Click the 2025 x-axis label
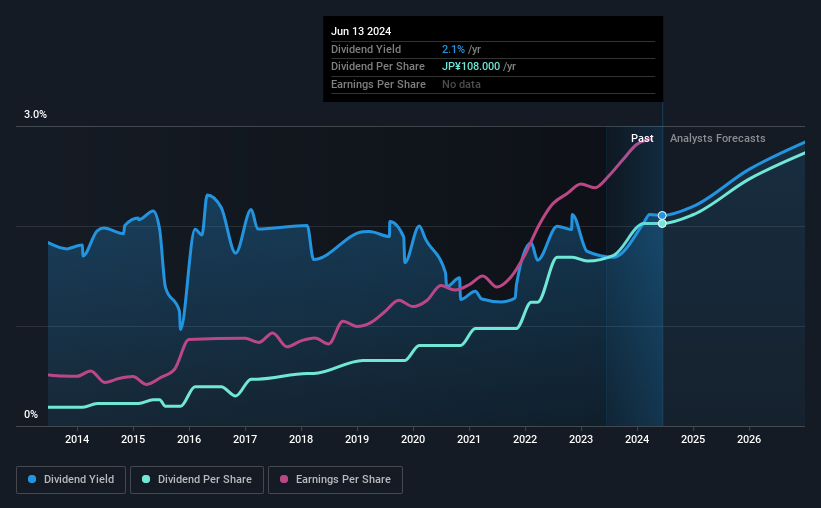This screenshot has width=821, height=508. (x=693, y=439)
